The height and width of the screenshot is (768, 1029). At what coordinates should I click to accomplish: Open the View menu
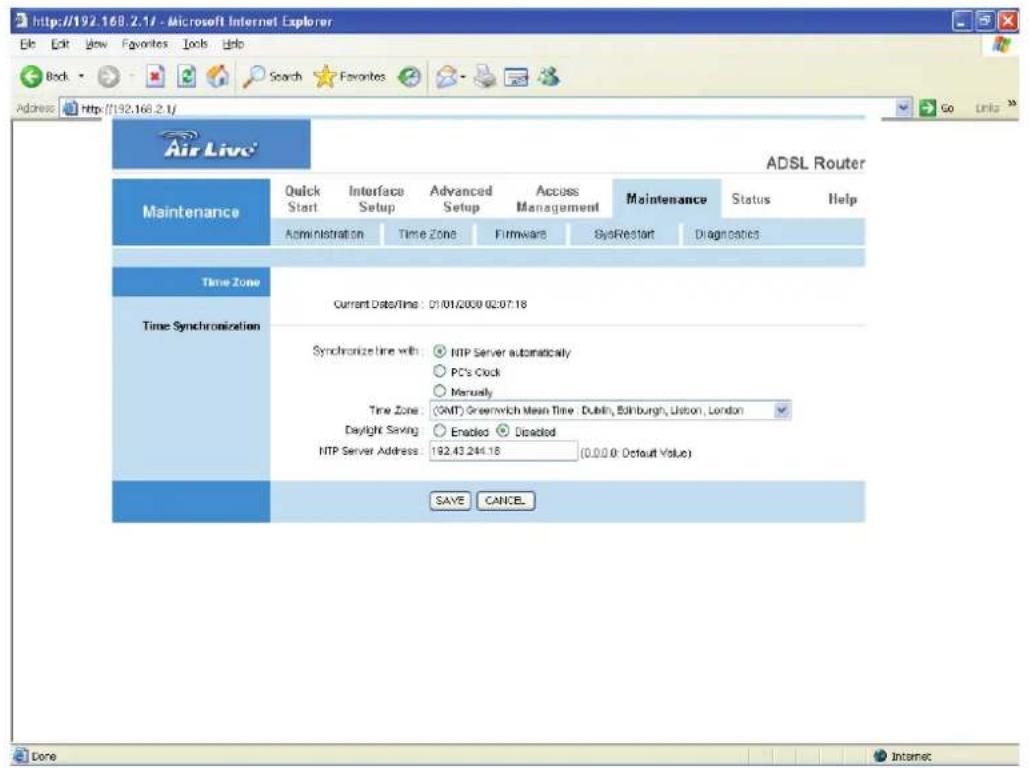(96, 44)
